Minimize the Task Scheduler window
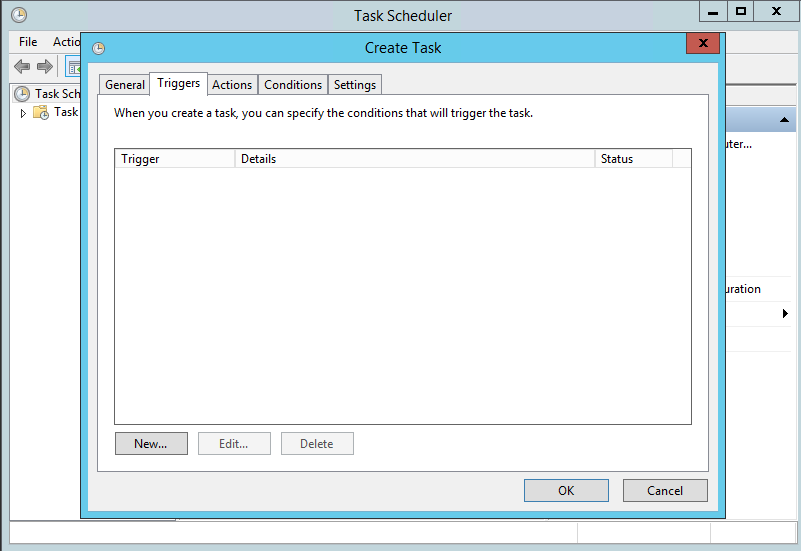Image resolution: width=801 pixels, height=551 pixels. (x=713, y=12)
